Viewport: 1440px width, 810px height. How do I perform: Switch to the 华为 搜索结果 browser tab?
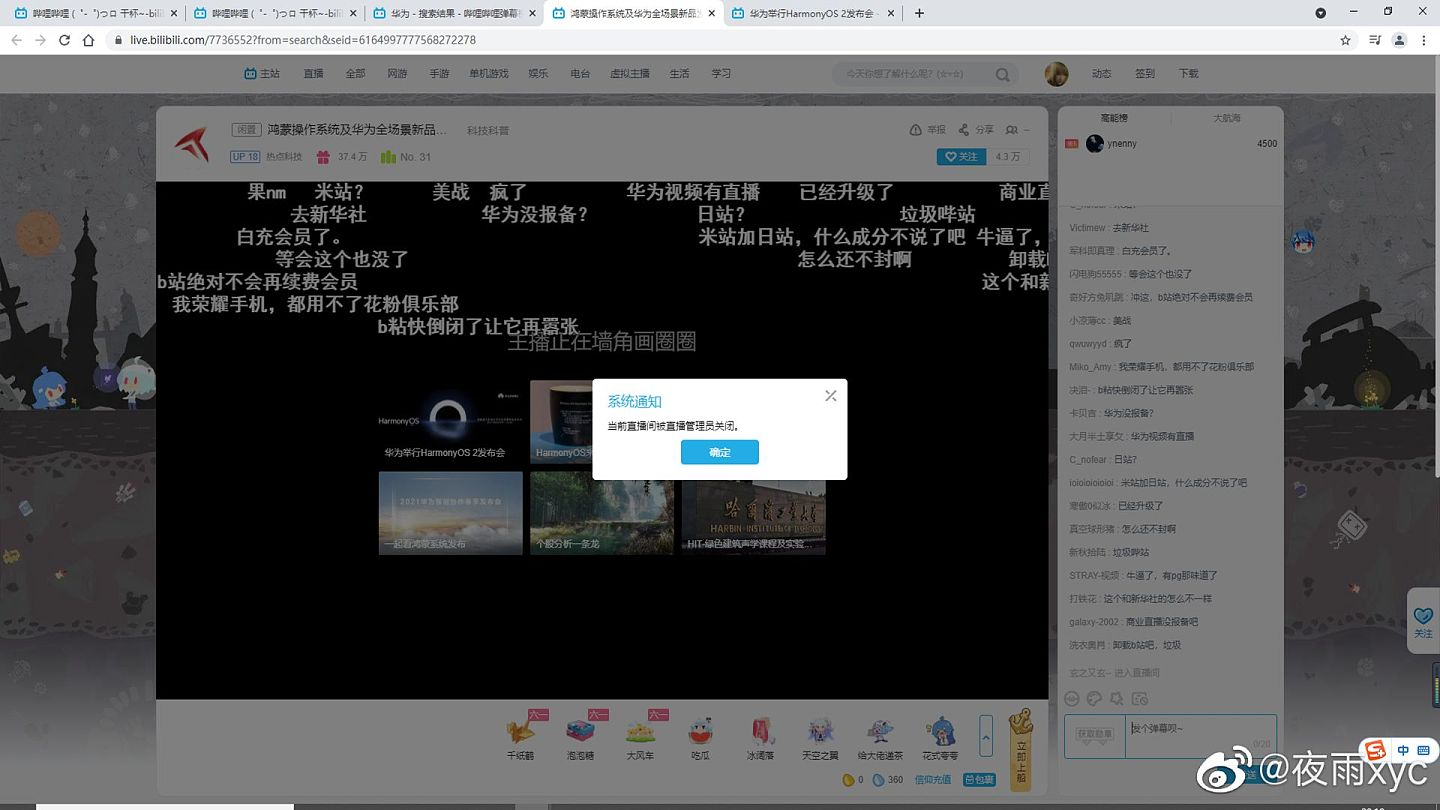click(x=455, y=14)
